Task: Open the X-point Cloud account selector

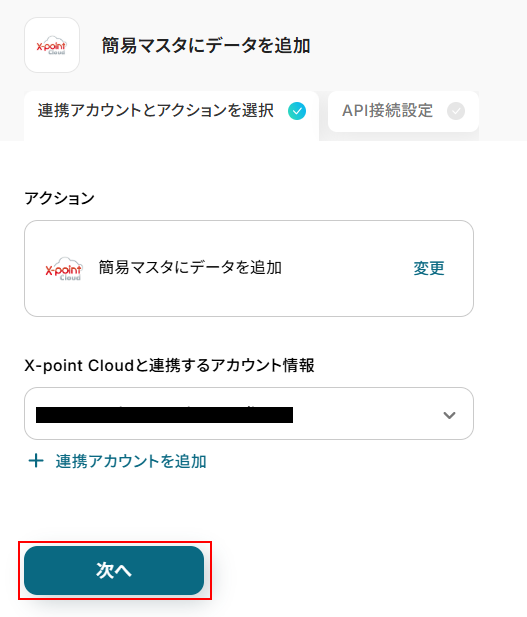Action: point(249,414)
